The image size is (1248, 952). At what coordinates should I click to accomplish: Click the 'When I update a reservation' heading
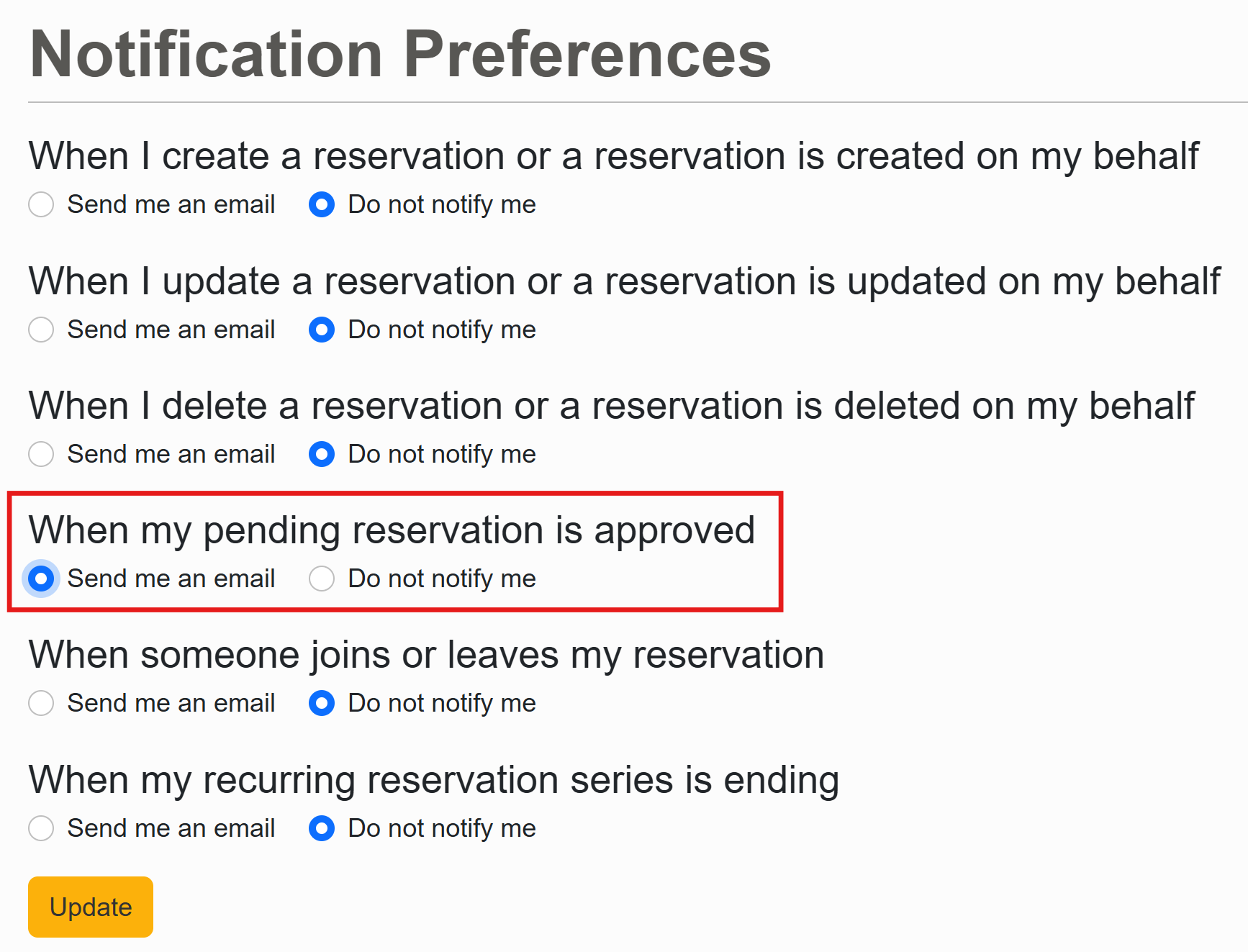[x=624, y=281]
